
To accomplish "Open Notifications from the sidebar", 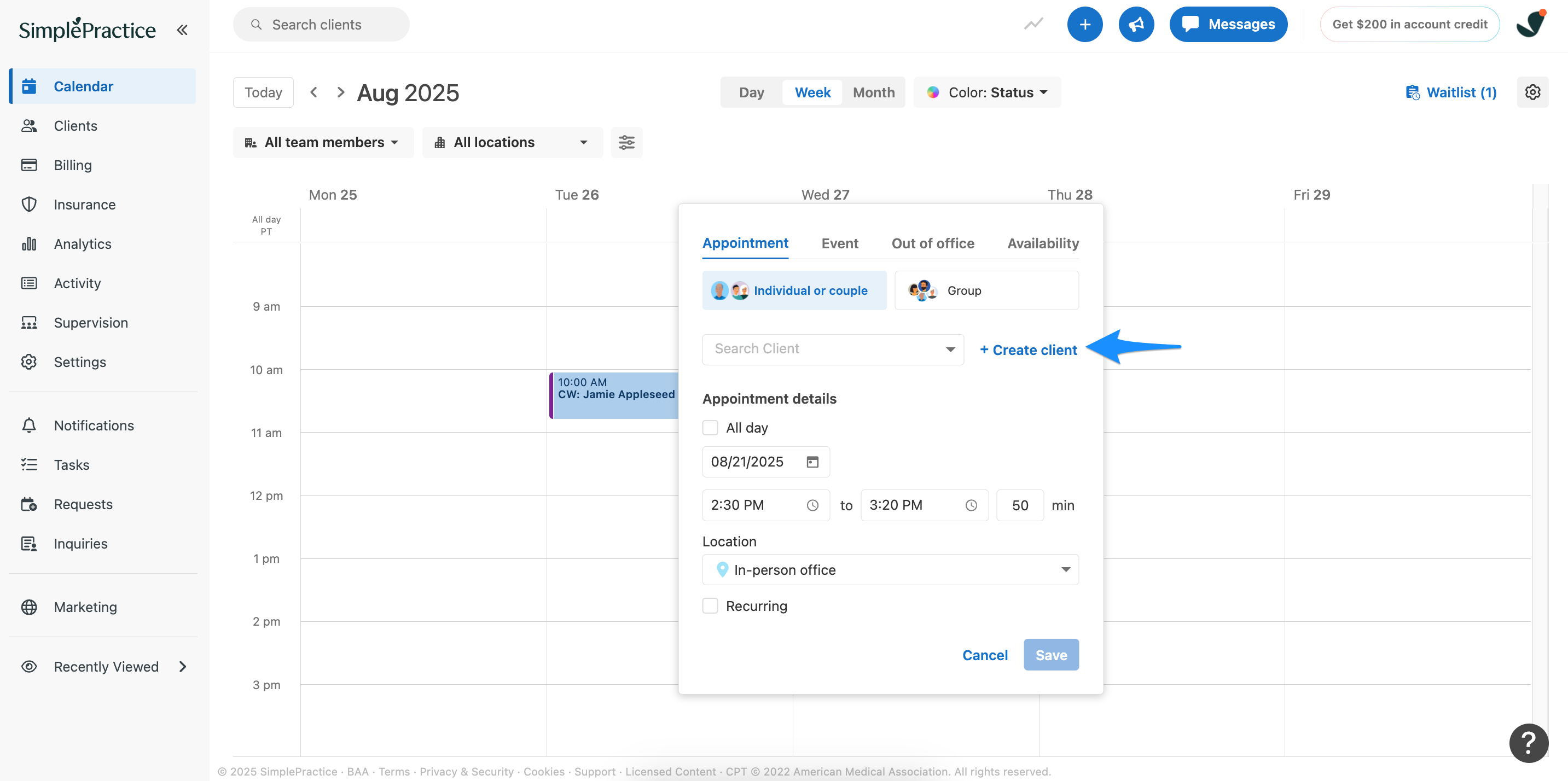I will click(x=93, y=425).
